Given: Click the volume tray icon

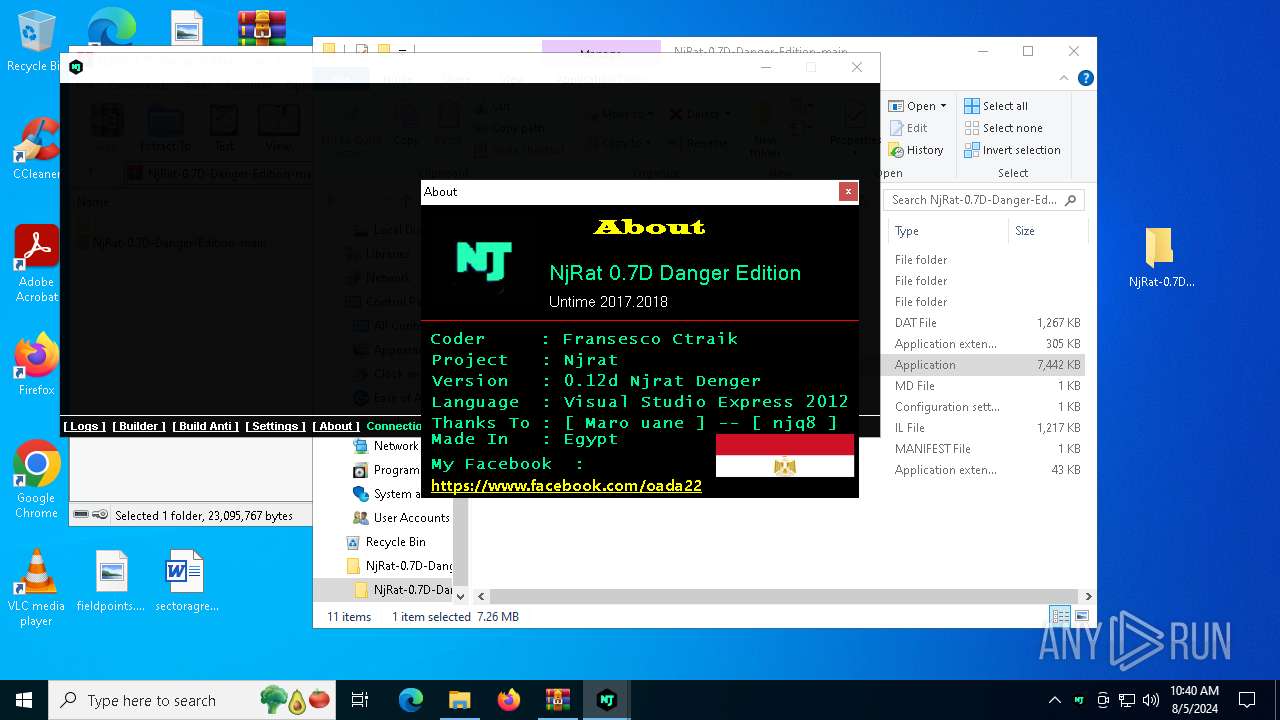Looking at the screenshot, I should pyautogui.click(x=1151, y=700).
